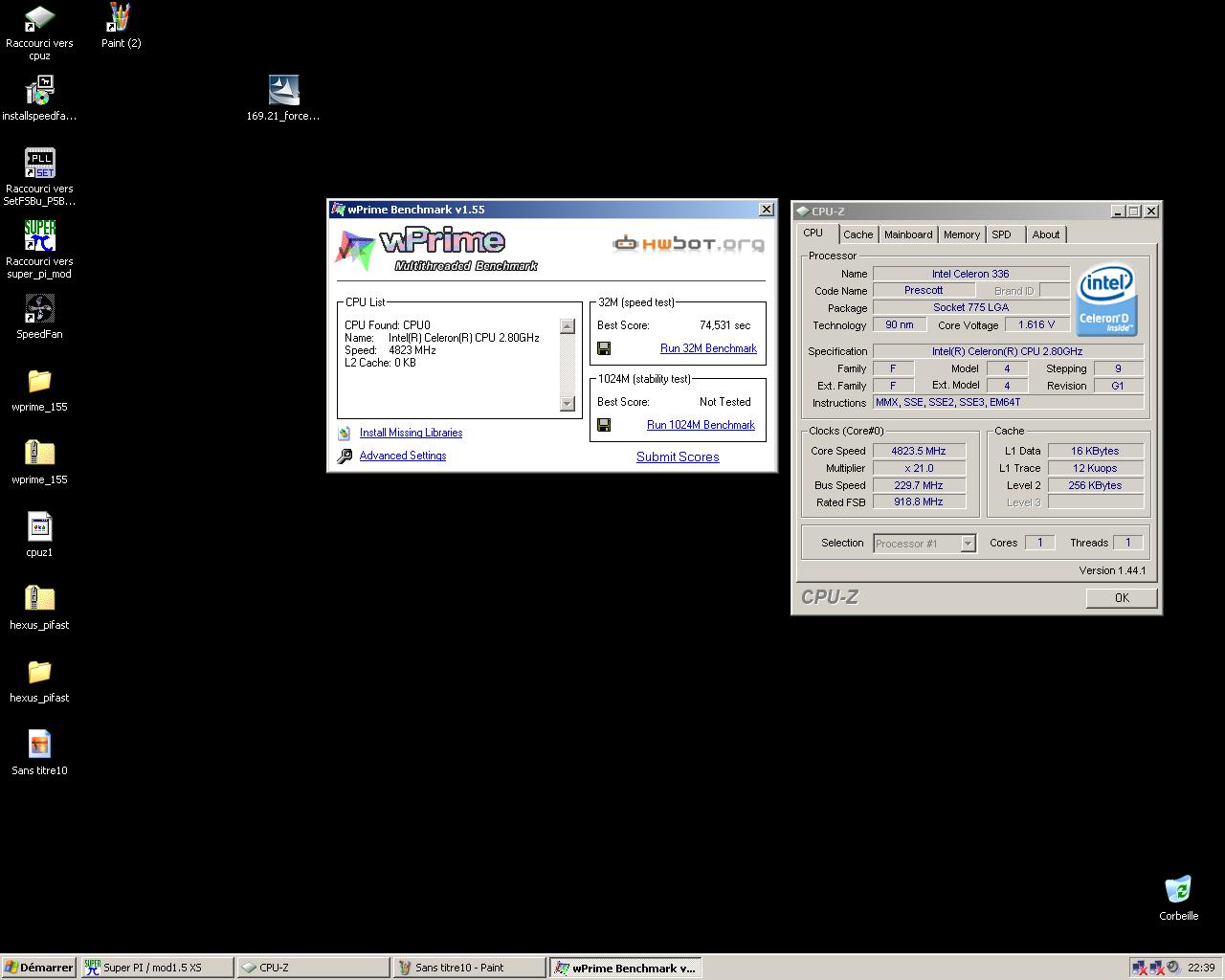Click the Intel Celeron D logo in CPU-Z
This screenshot has height=980, width=1225.
pyautogui.click(x=1106, y=301)
